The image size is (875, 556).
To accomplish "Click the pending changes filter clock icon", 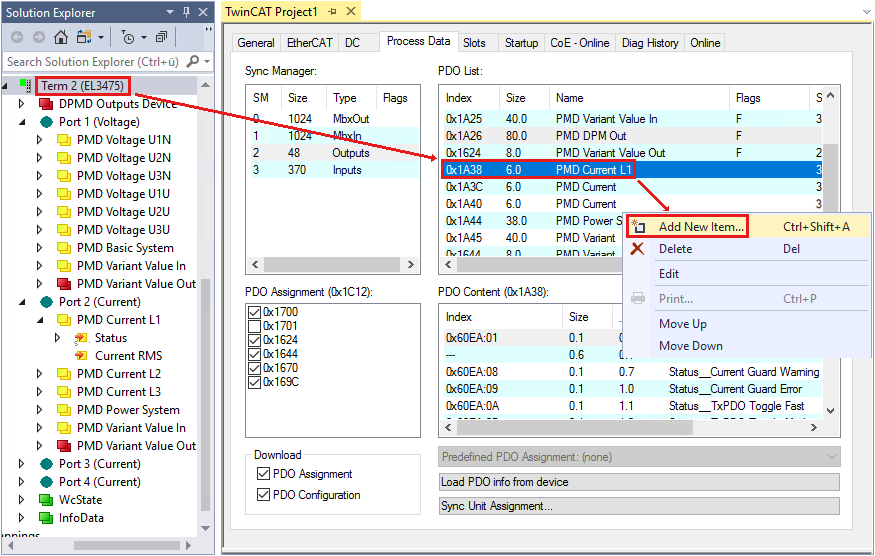I will (128, 37).
